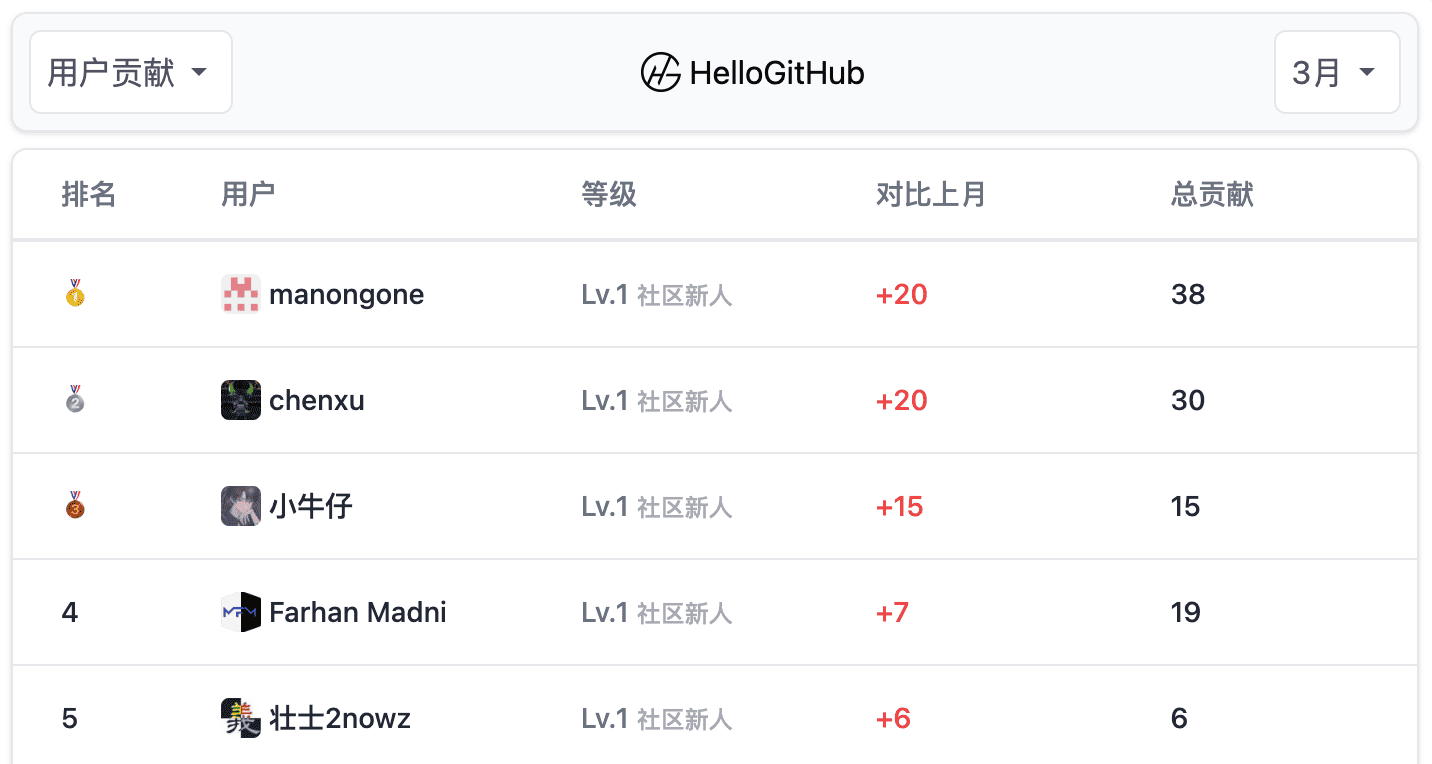Click the 对比上月 column header
1432x764 pixels.
[930, 194]
